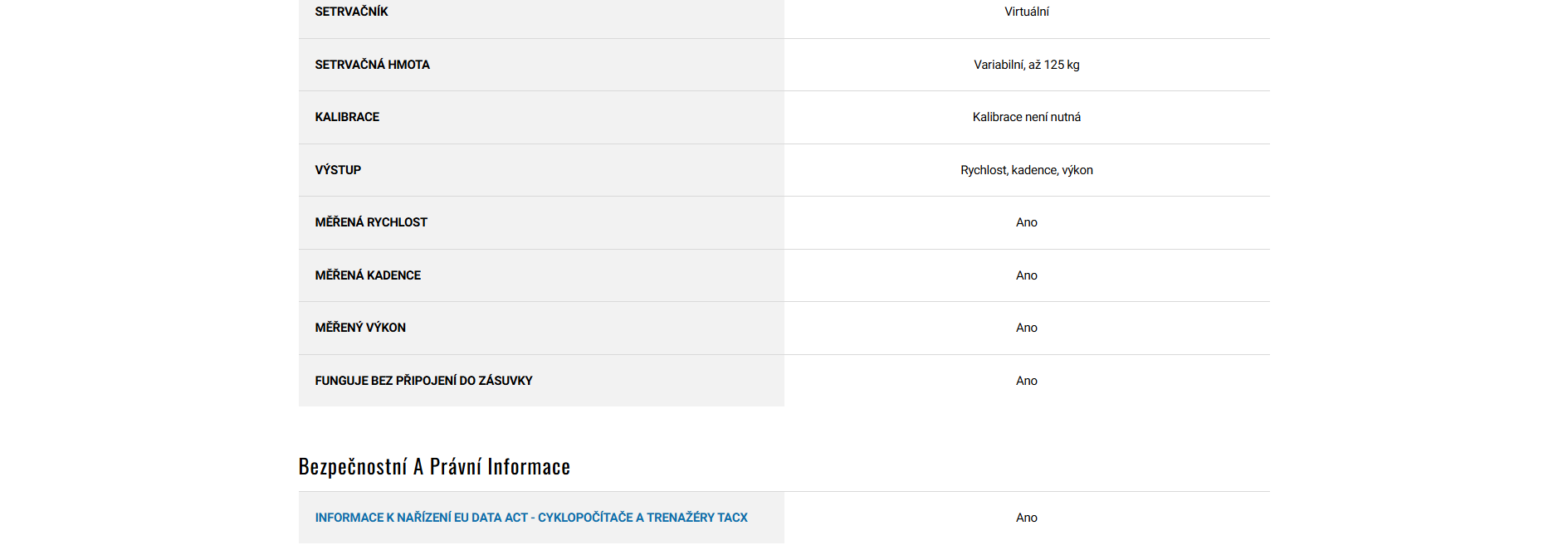Click the Měřený výkon label
1568x545 pixels.
(x=360, y=328)
